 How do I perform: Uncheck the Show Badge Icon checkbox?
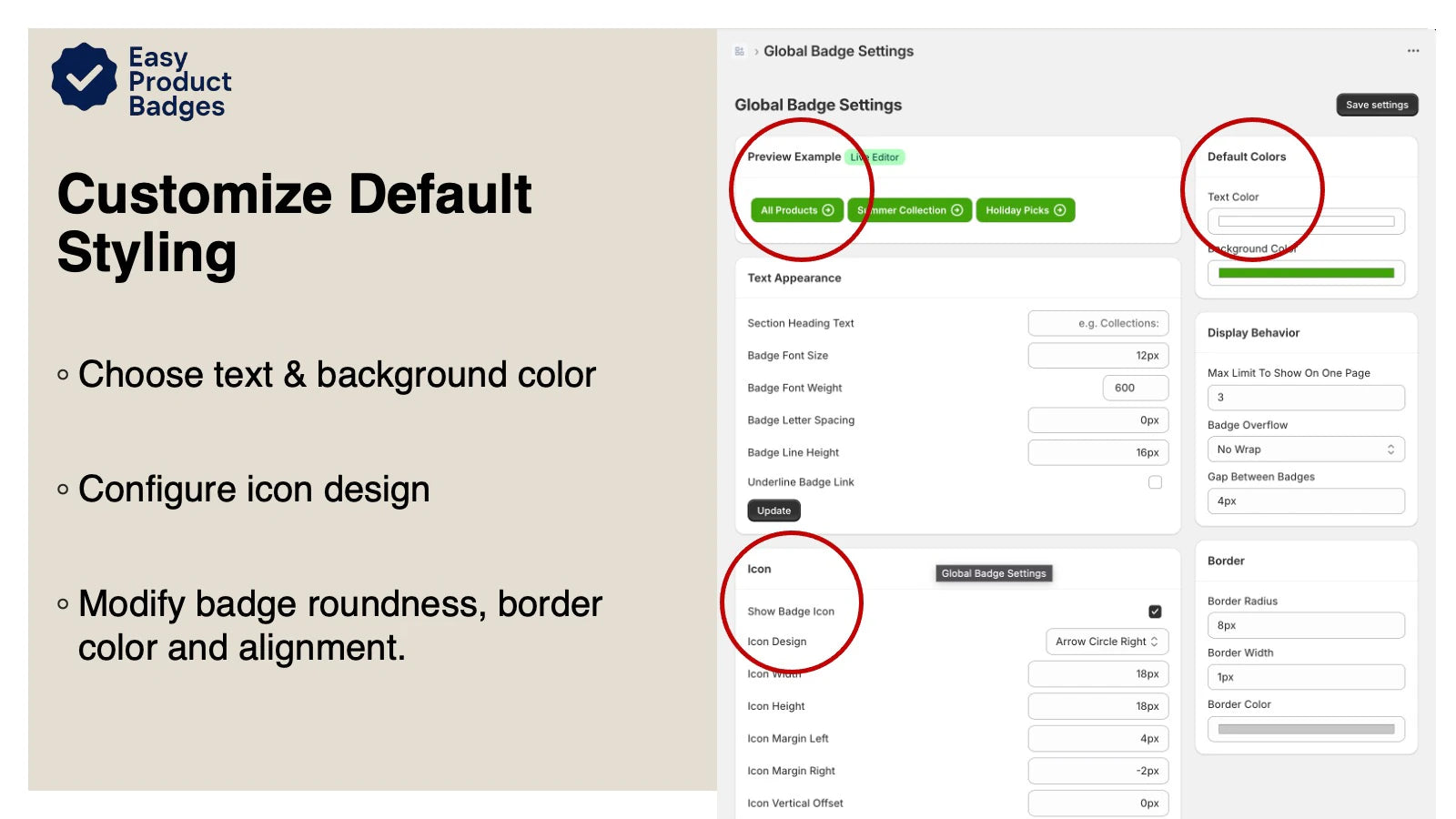pos(1155,612)
